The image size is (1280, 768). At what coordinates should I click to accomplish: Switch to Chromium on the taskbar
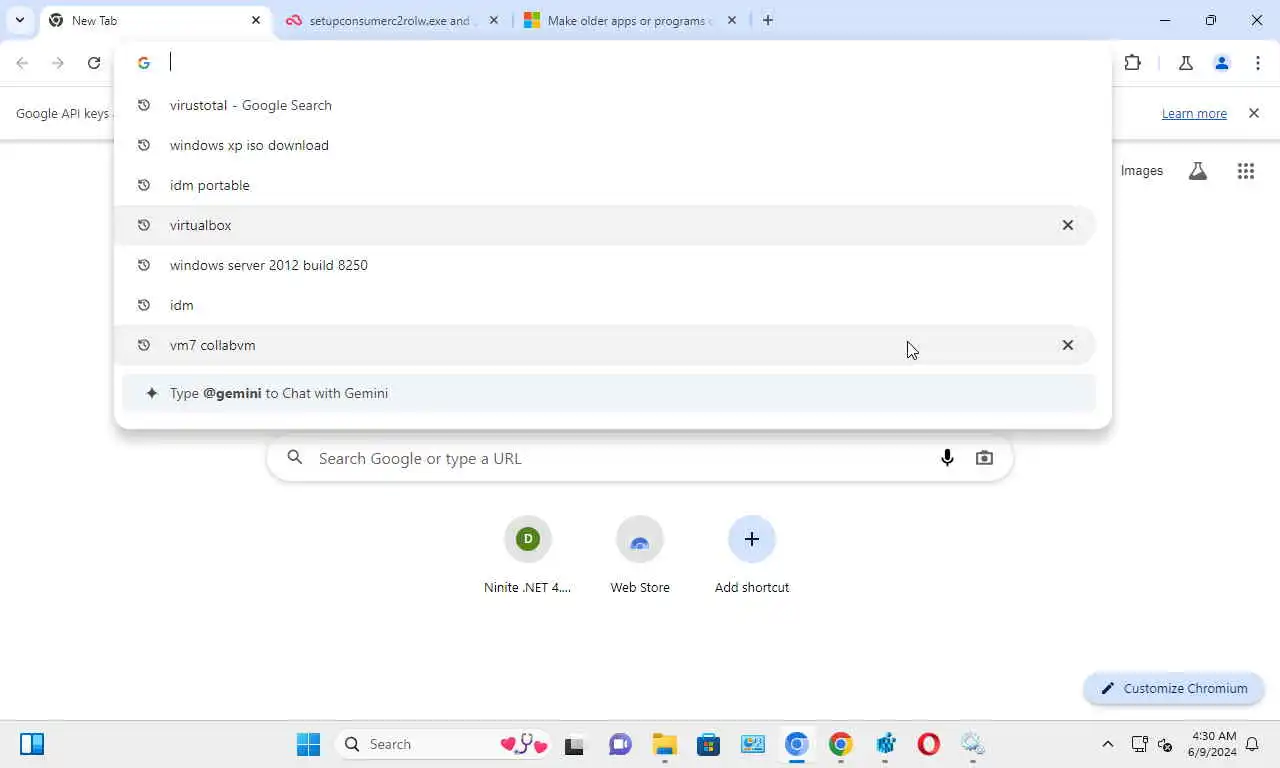pos(796,744)
